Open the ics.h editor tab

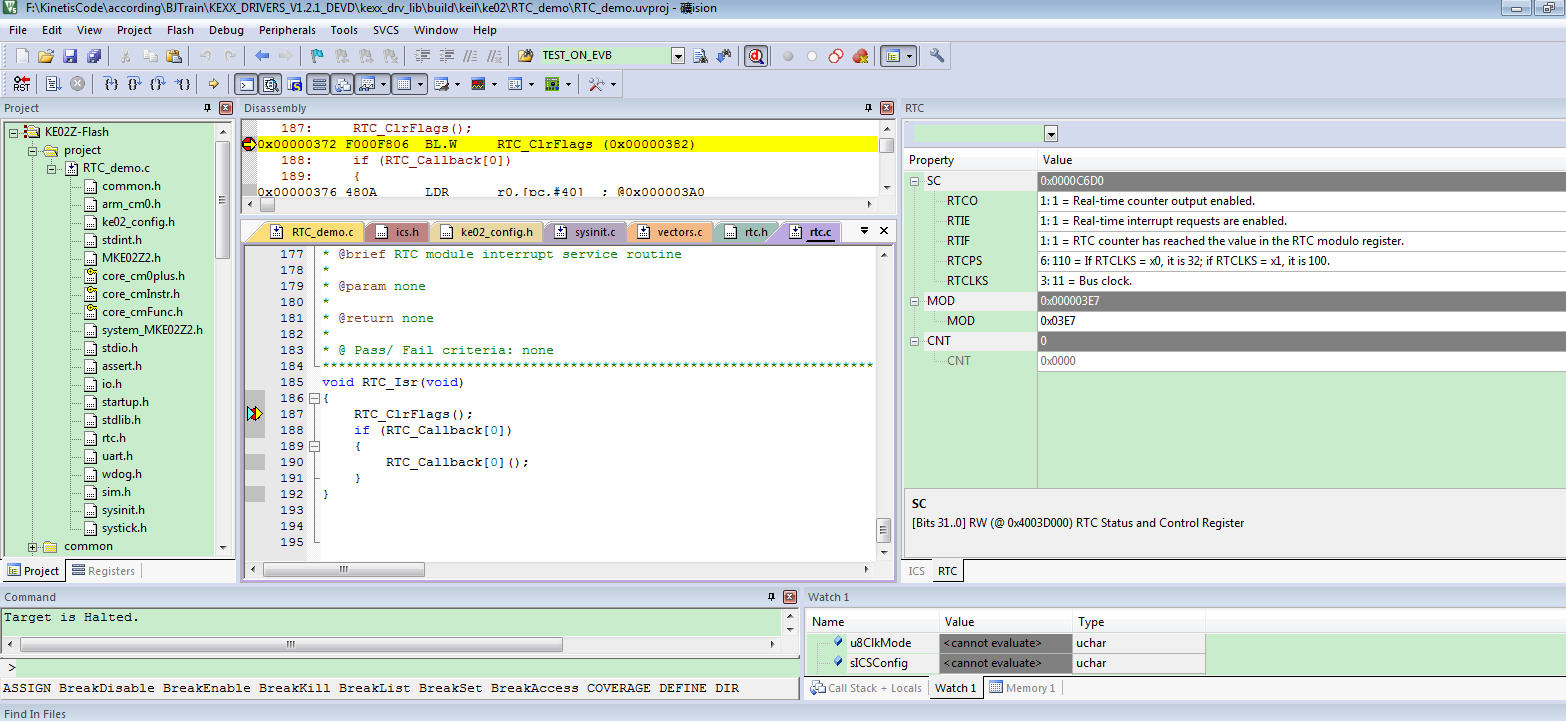(398, 232)
